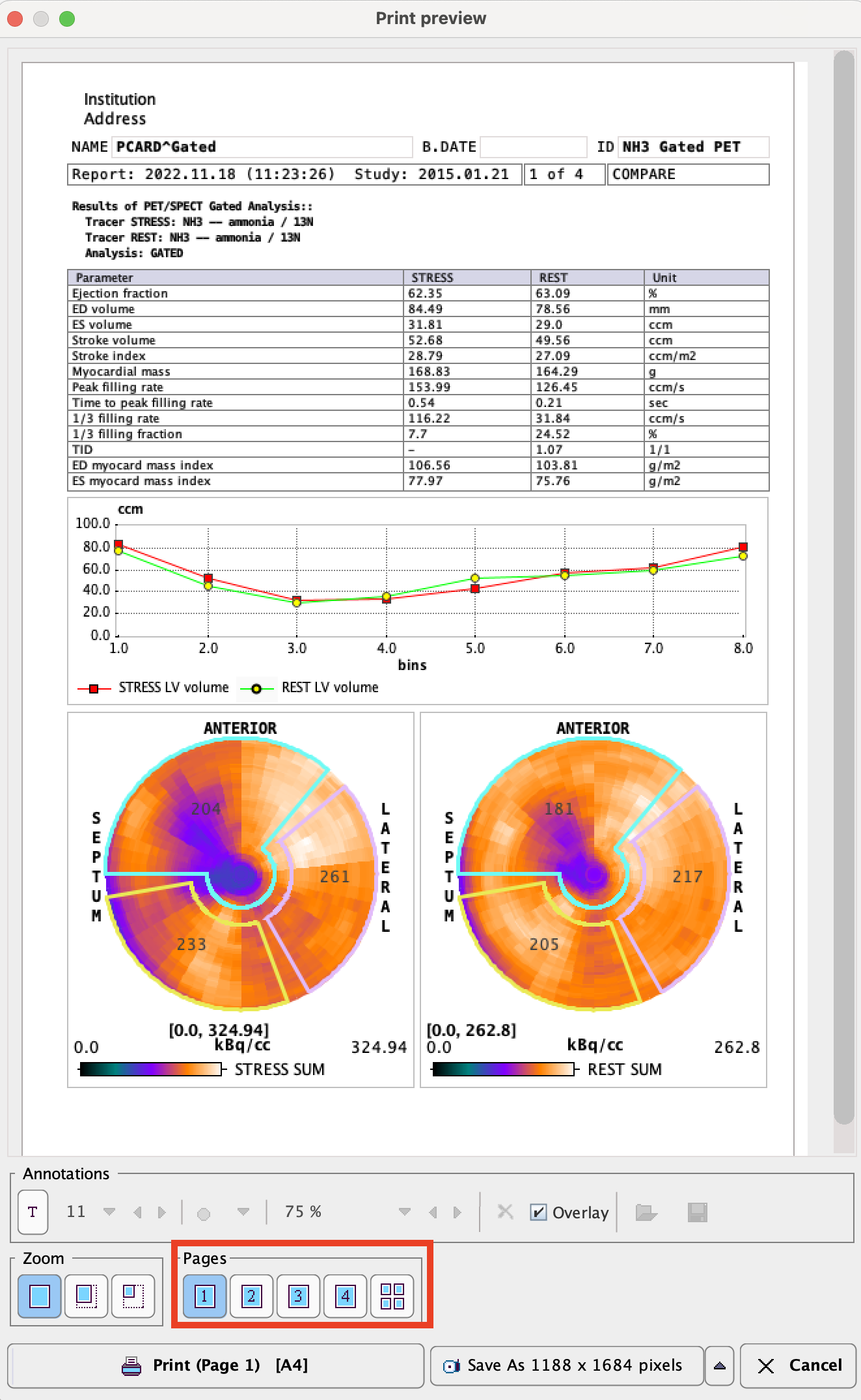Show all pages grid view
This screenshot has width=861, height=1400.
tap(392, 1296)
